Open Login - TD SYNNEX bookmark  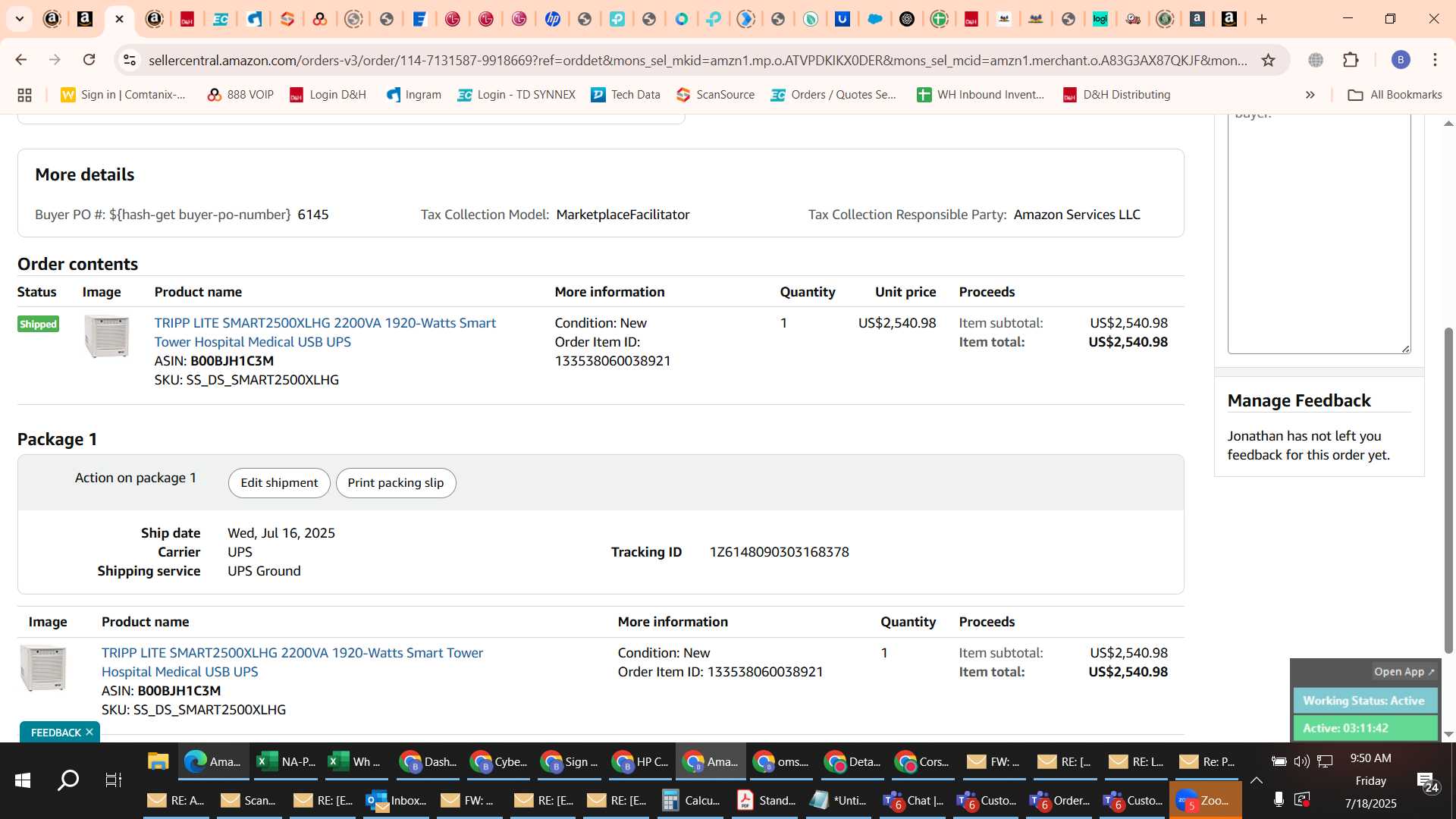click(x=516, y=95)
